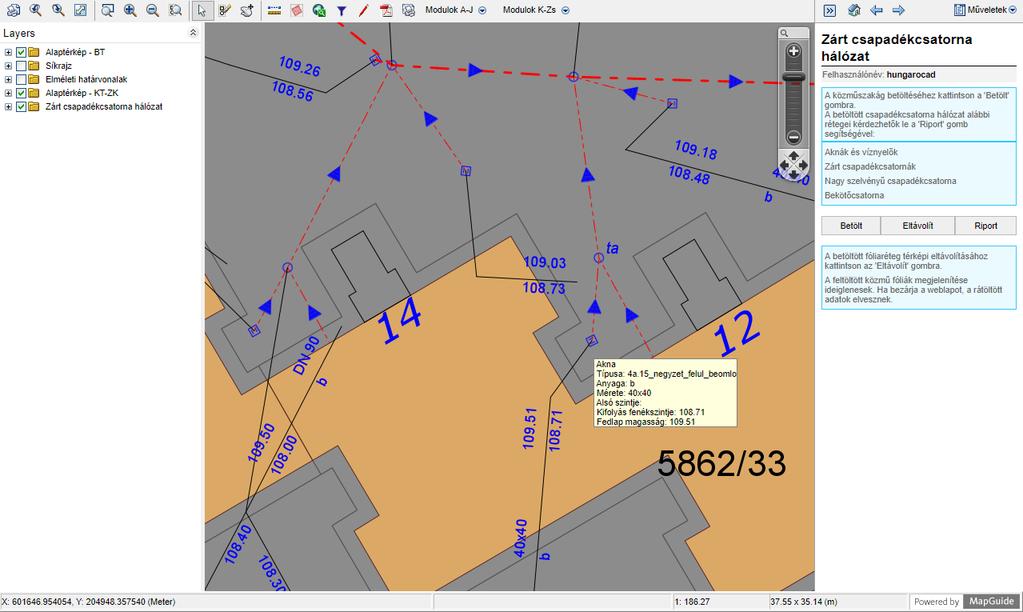Click the circle manhole labeled ta

(598, 258)
